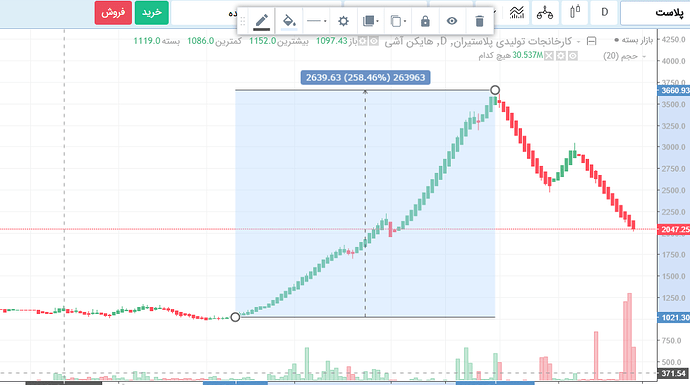Open line color pencil tool
The width and height of the screenshot is (690, 385).
pyautogui.click(x=261, y=21)
